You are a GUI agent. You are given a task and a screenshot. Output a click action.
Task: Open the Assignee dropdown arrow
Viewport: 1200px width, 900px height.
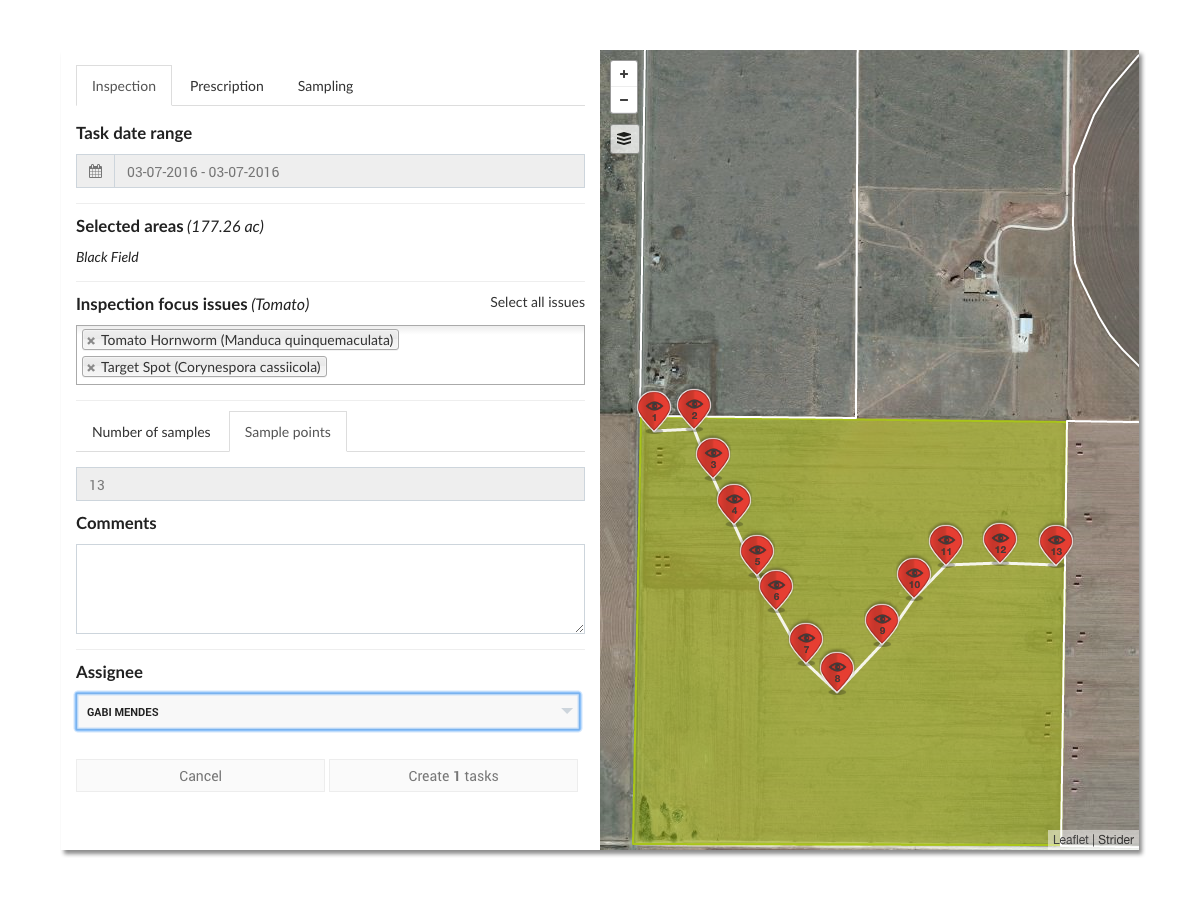tap(567, 711)
